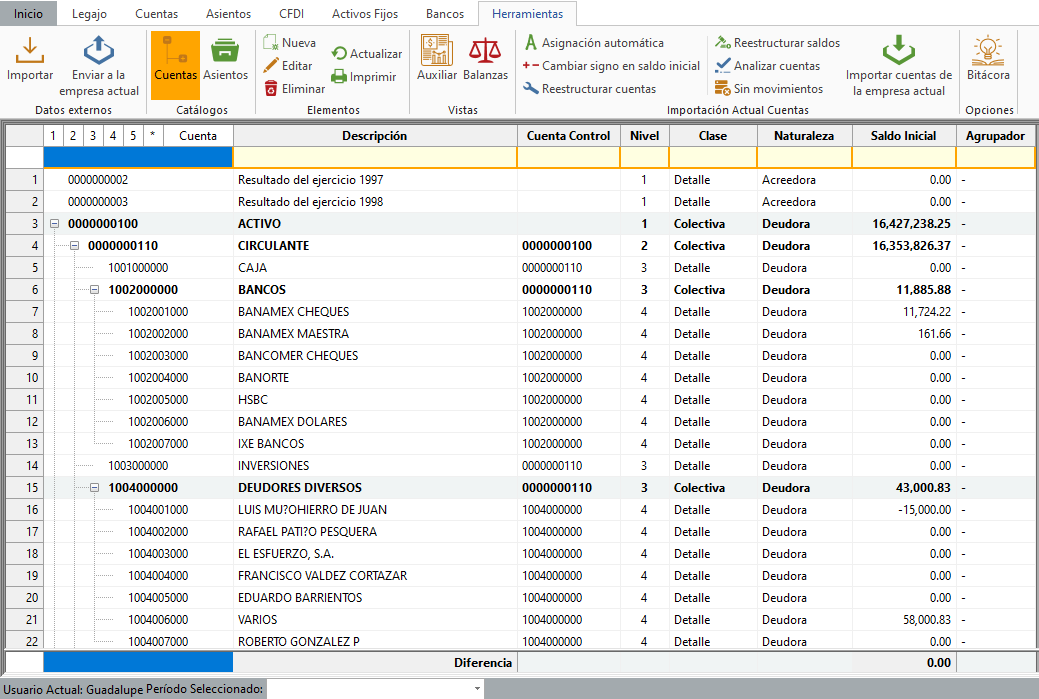1039x699 pixels.
Task: Toggle level 1 button in grid header
Action: point(53,136)
